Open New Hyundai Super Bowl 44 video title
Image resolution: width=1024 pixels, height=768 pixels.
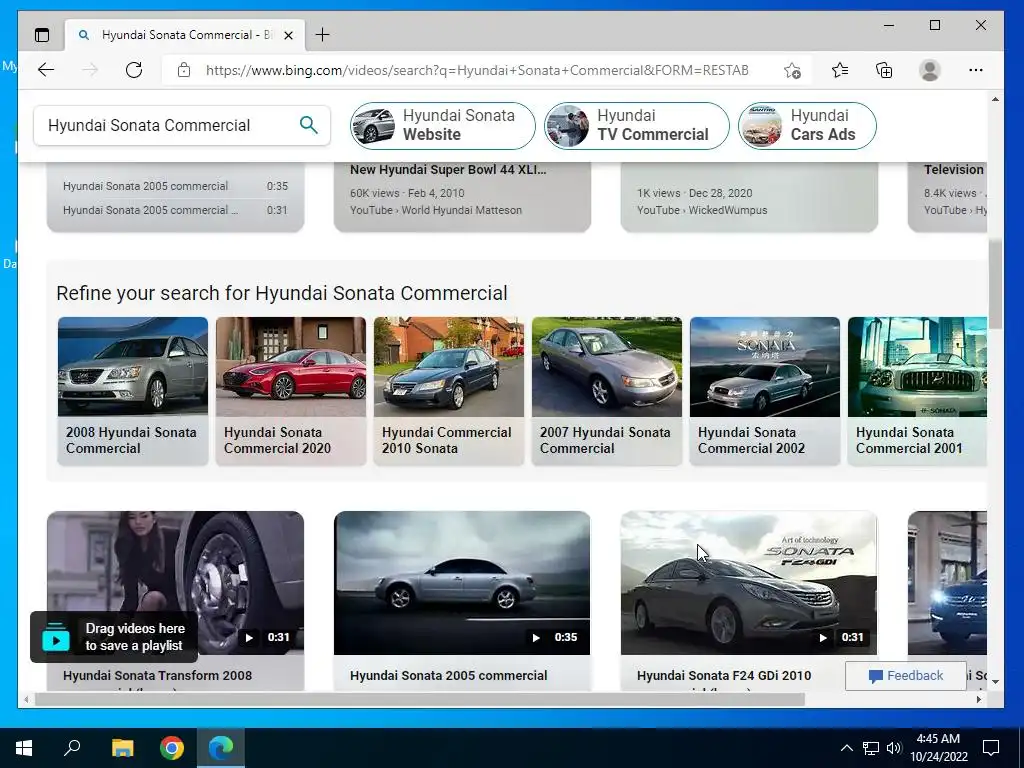pyautogui.click(x=448, y=170)
